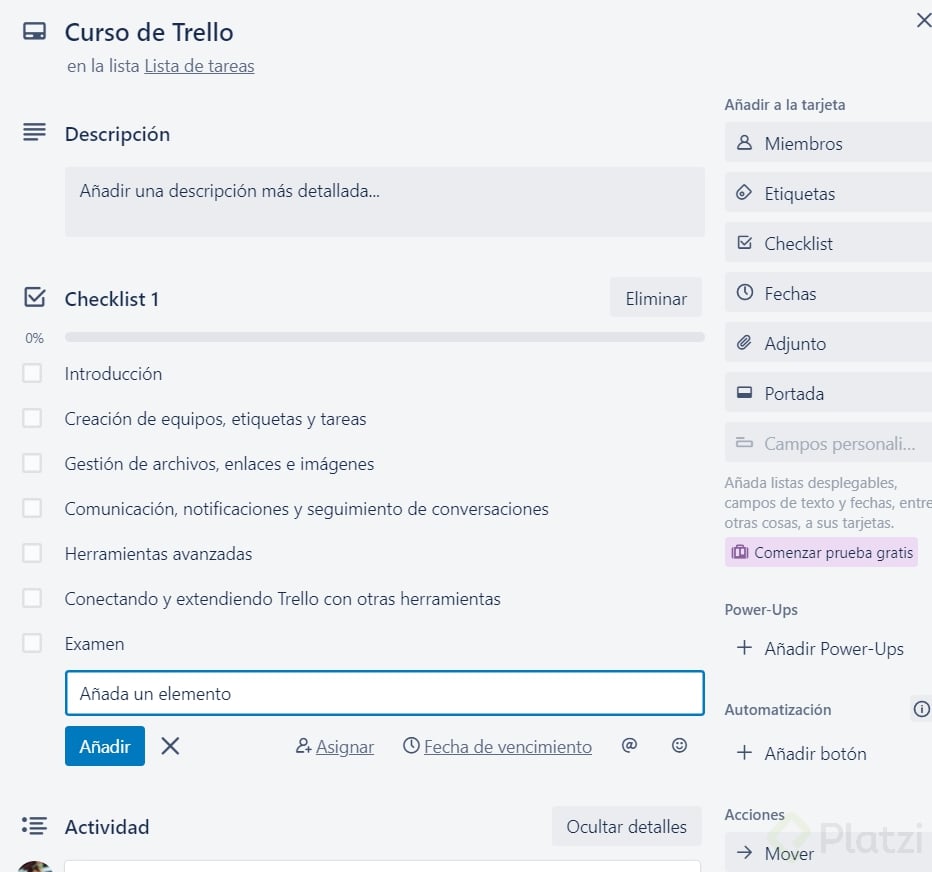Check the Introducción checklist item

pyautogui.click(x=32, y=373)
